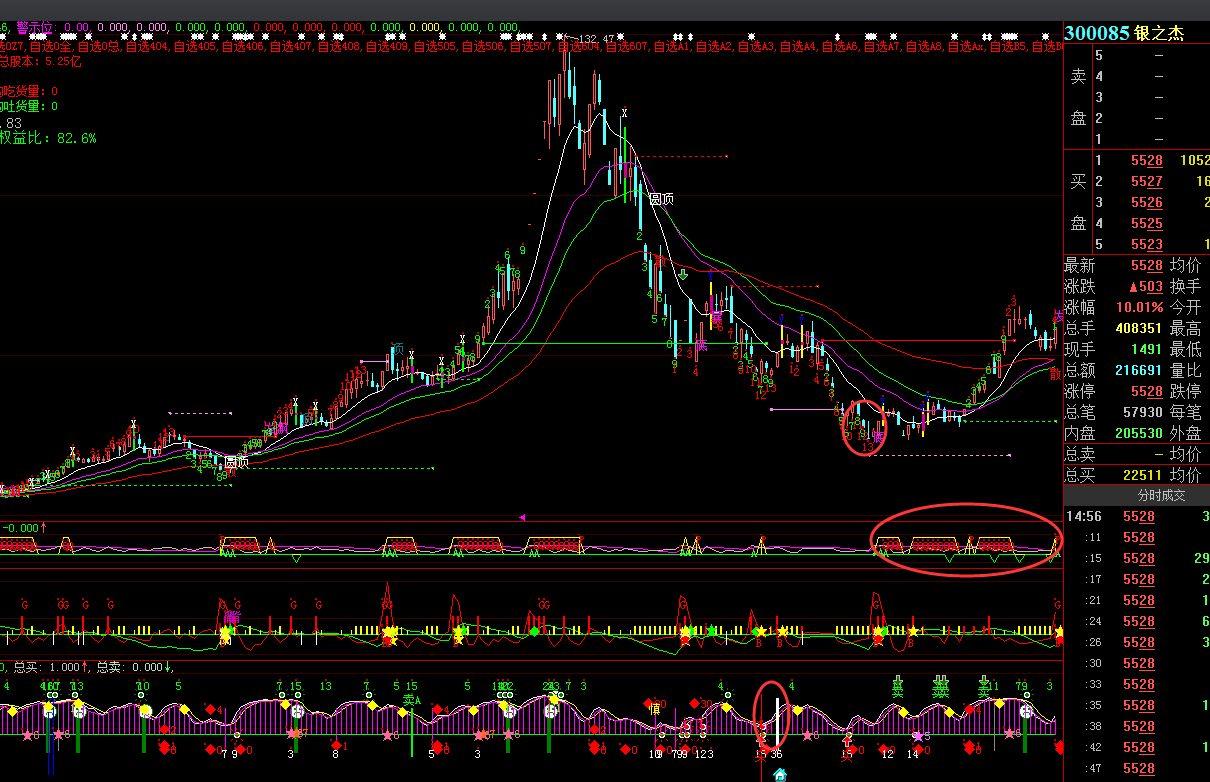
Task: Open the 分时成交 tab header
Action: [x=1136, y=495]
